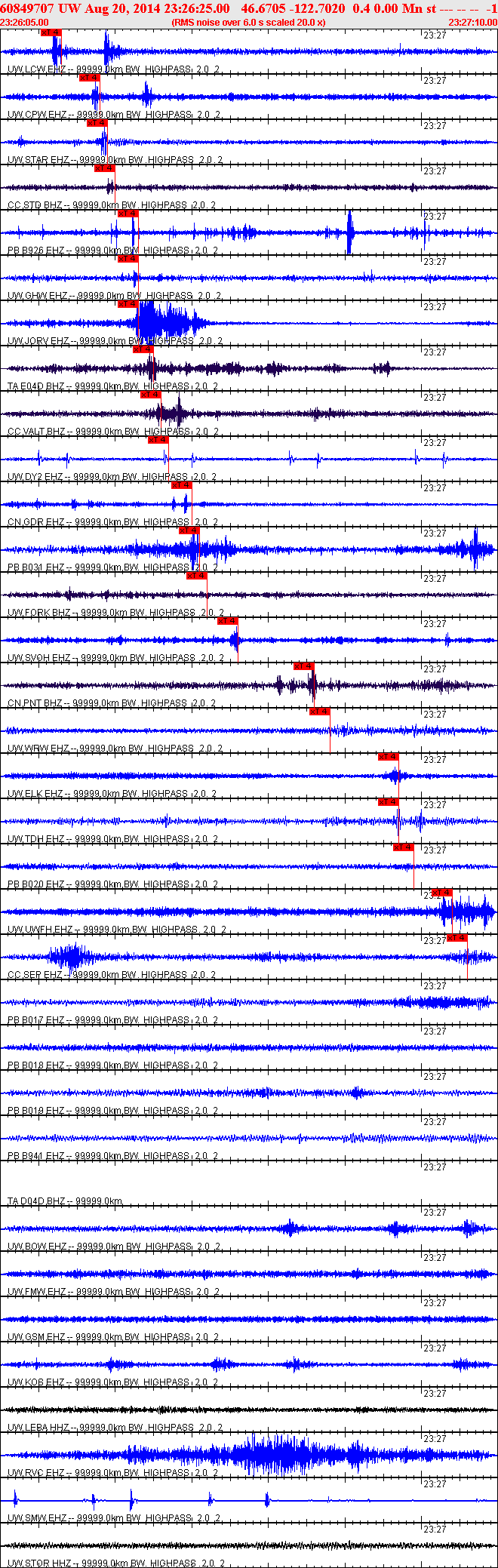
Task: Click the 'PB.B017 EHZ' station label
Action: coord(36,1020)
